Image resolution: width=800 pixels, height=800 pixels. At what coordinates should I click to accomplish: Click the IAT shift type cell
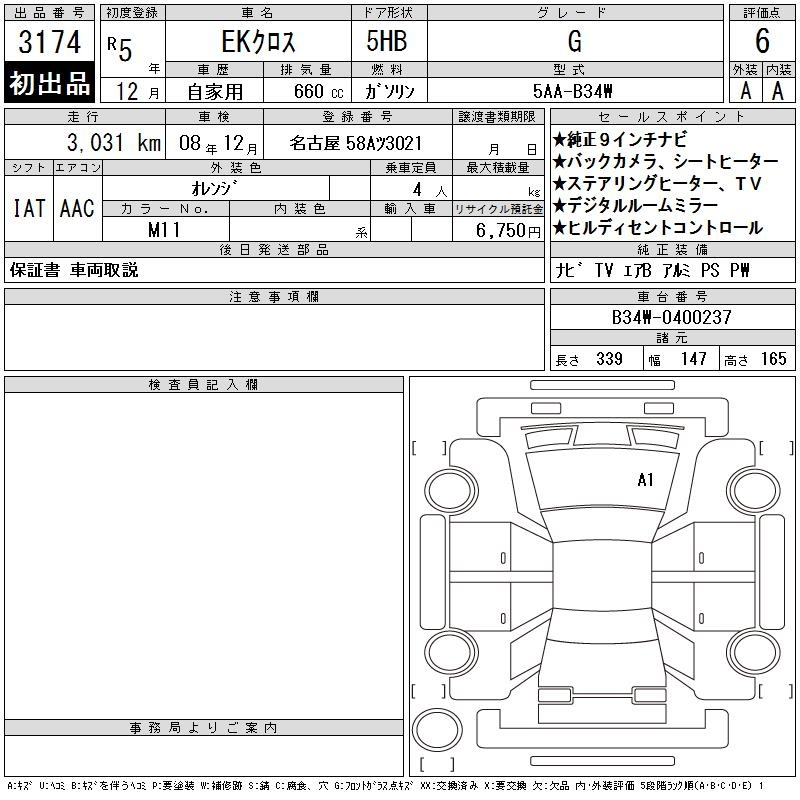point(28,208)
